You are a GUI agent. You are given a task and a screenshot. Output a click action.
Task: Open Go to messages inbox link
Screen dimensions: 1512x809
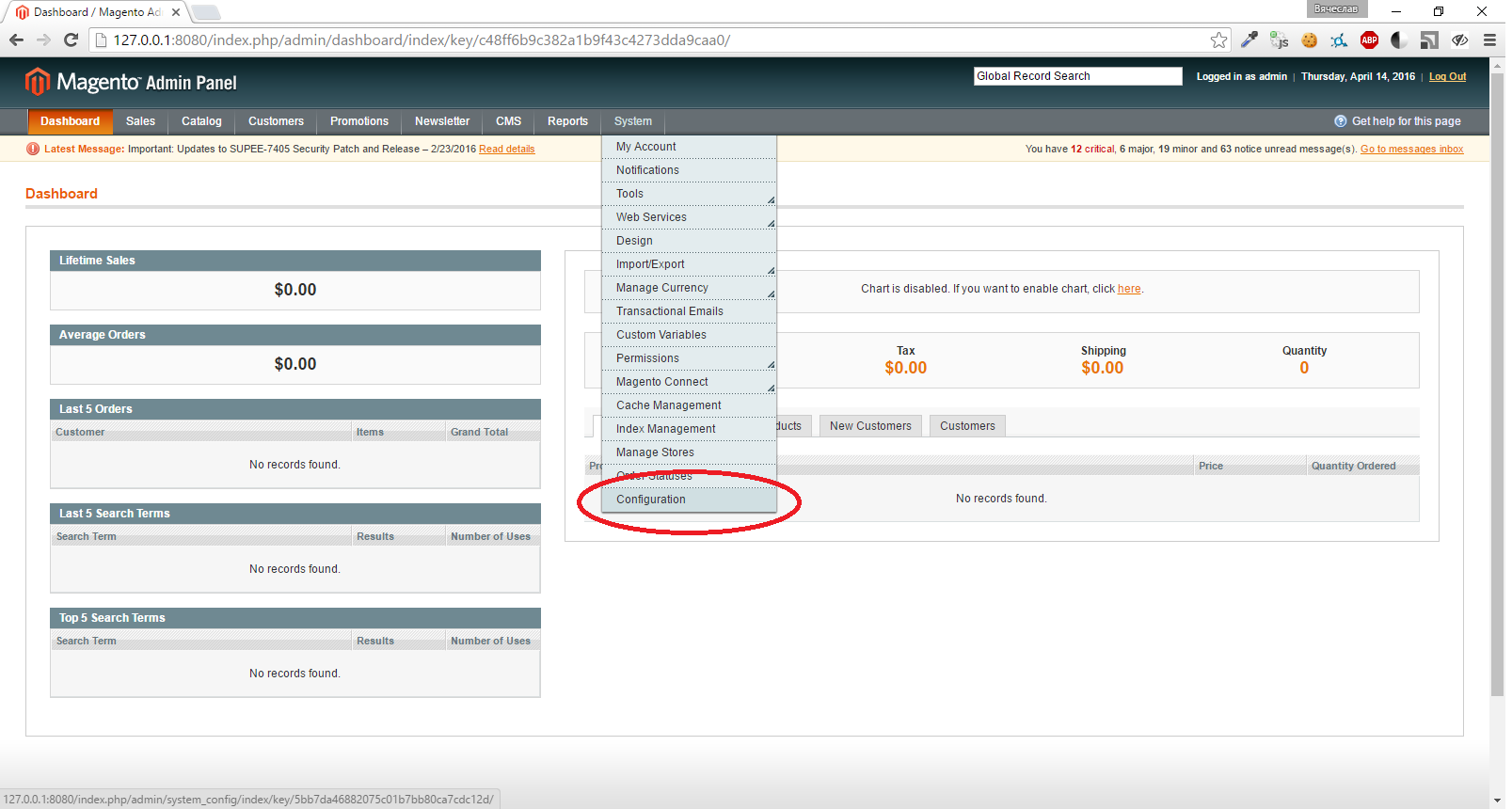[1411, 149]
